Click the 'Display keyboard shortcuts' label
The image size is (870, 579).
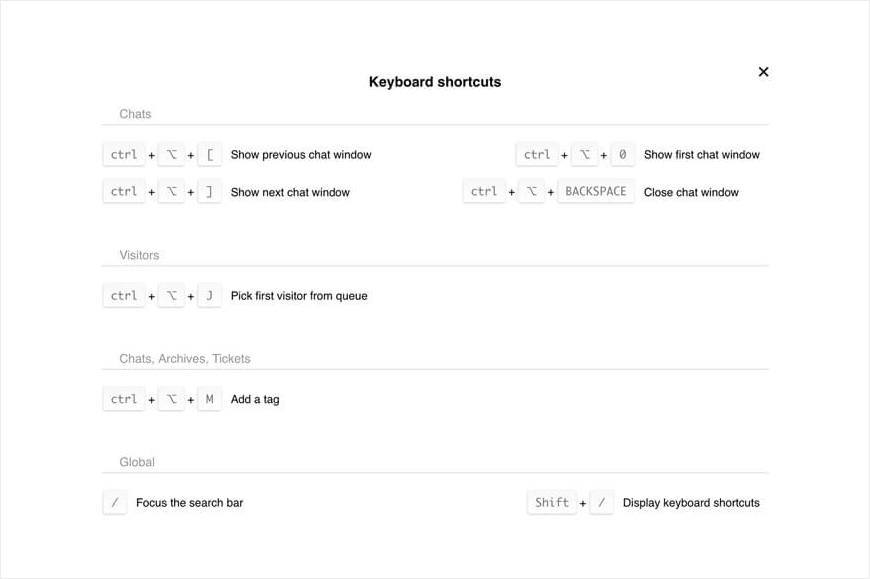[x=691, y=502]
